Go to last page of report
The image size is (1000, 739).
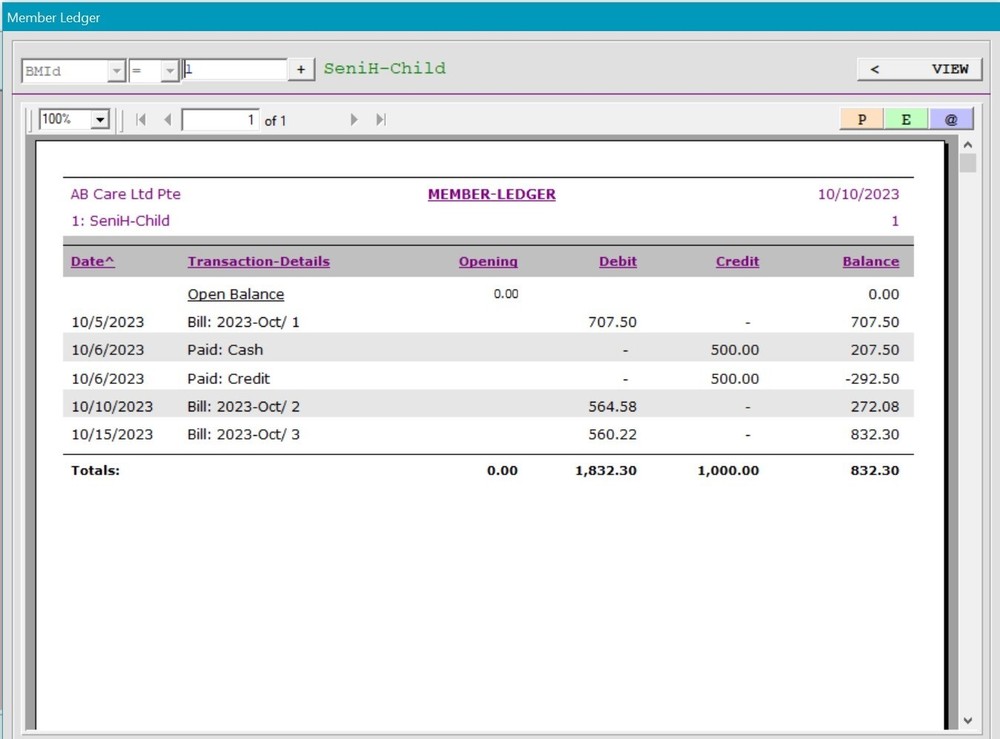point(381,119)
